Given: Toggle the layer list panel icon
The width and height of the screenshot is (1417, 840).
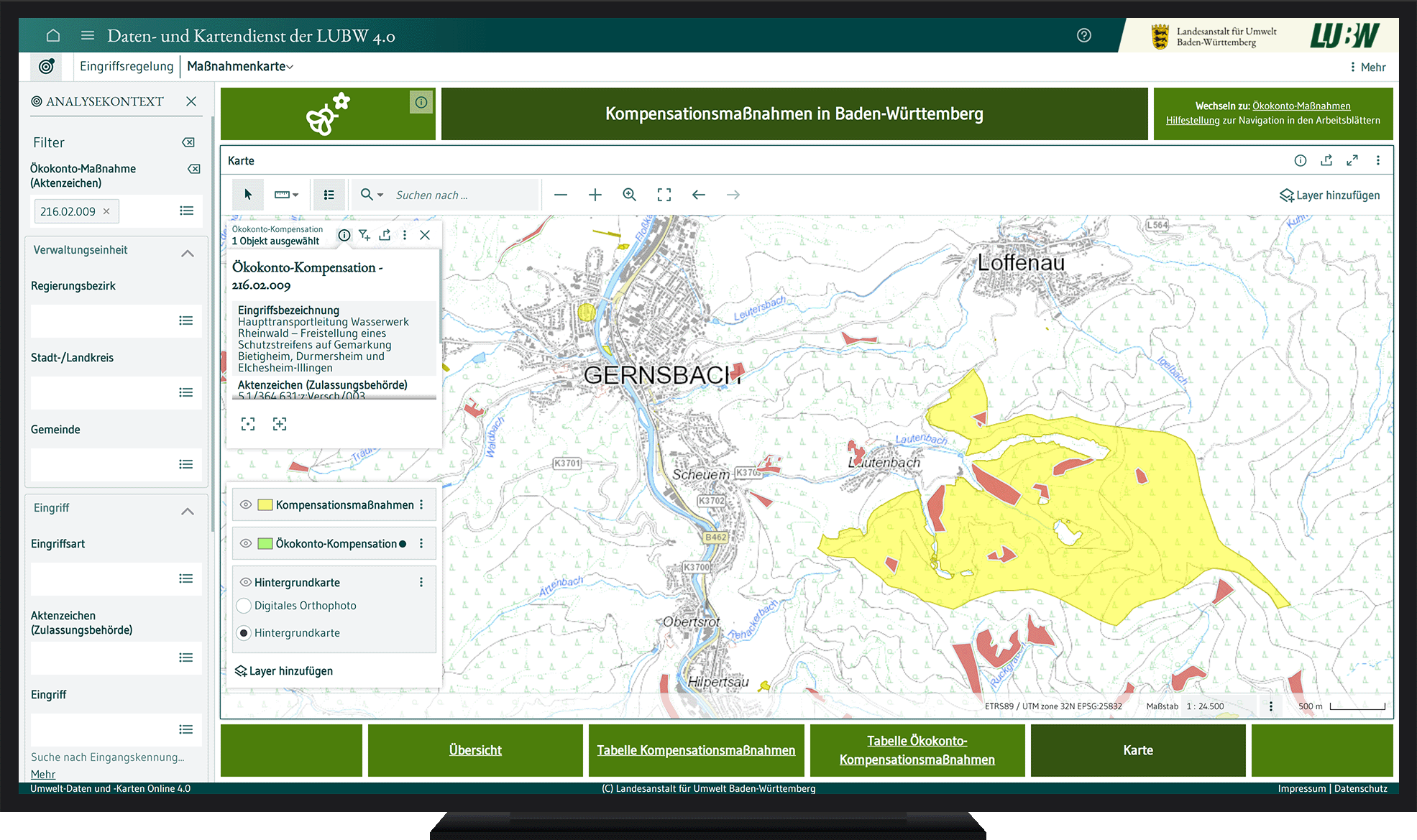Looking at the screenshot, I should pyautogui.click(x=329, y=195).
